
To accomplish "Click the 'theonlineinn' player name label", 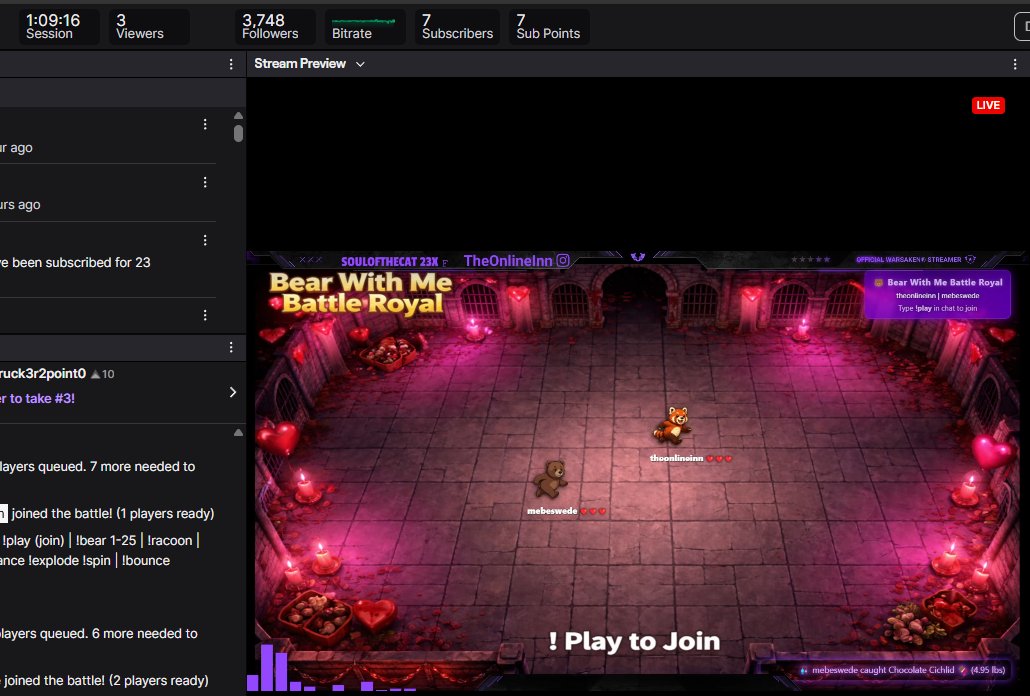I will (677, 458).
